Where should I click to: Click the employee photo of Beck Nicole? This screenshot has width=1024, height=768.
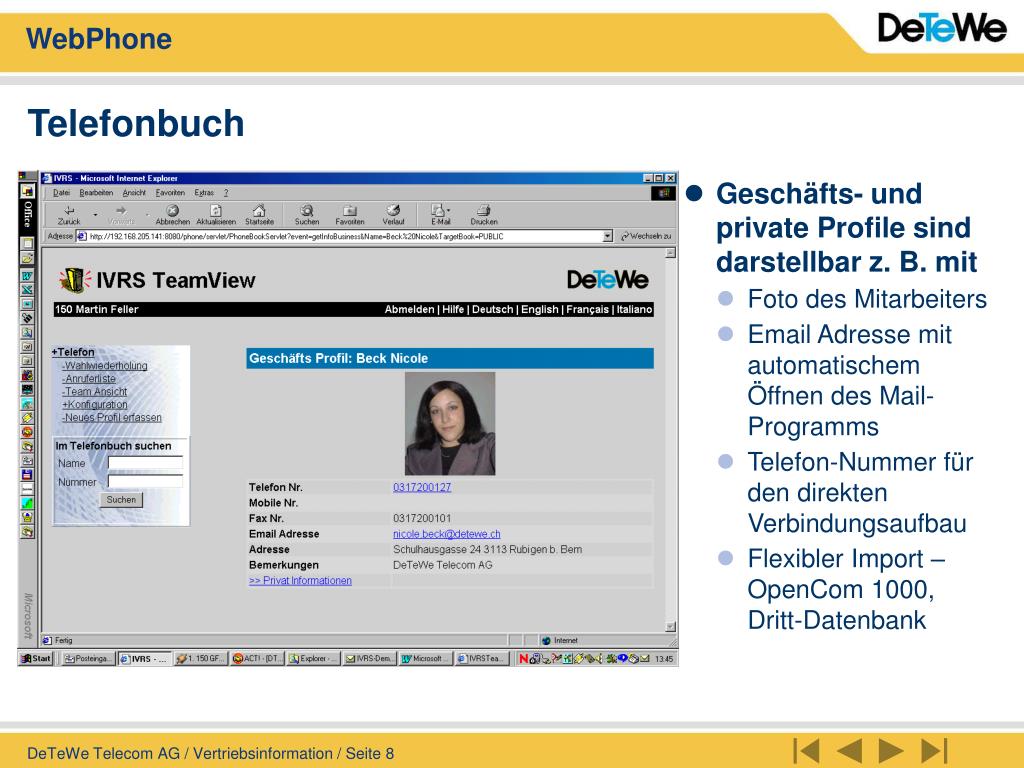point(450,423)
